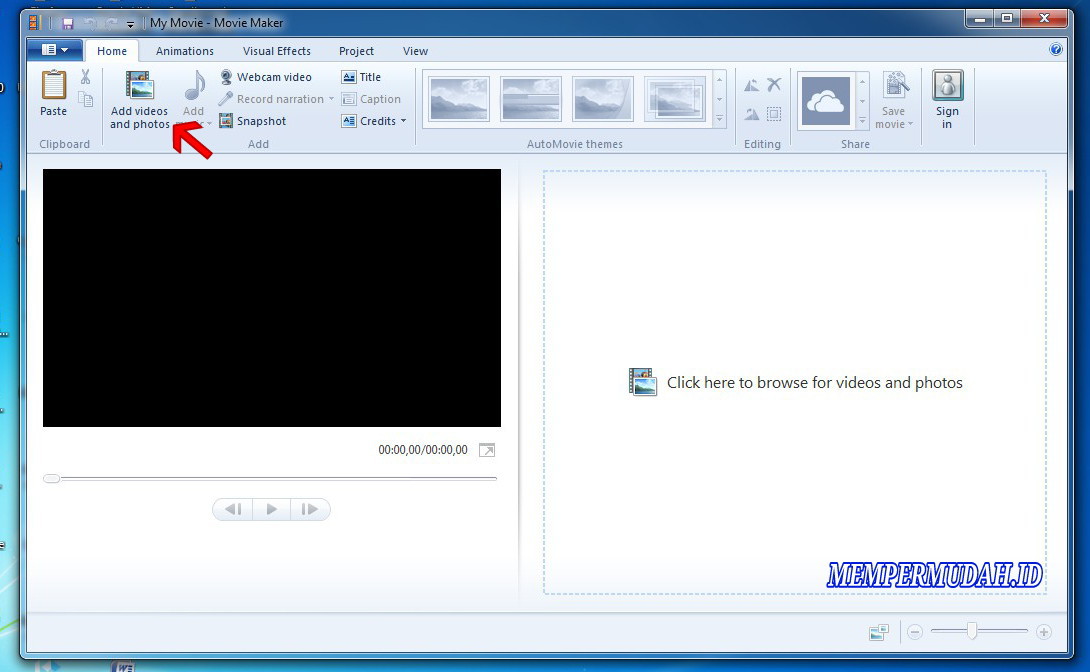The width and height of the screenshot is (1090, 672).
Task: Show previous row of AutoMovie themes
Action: [x=719, y=80]
